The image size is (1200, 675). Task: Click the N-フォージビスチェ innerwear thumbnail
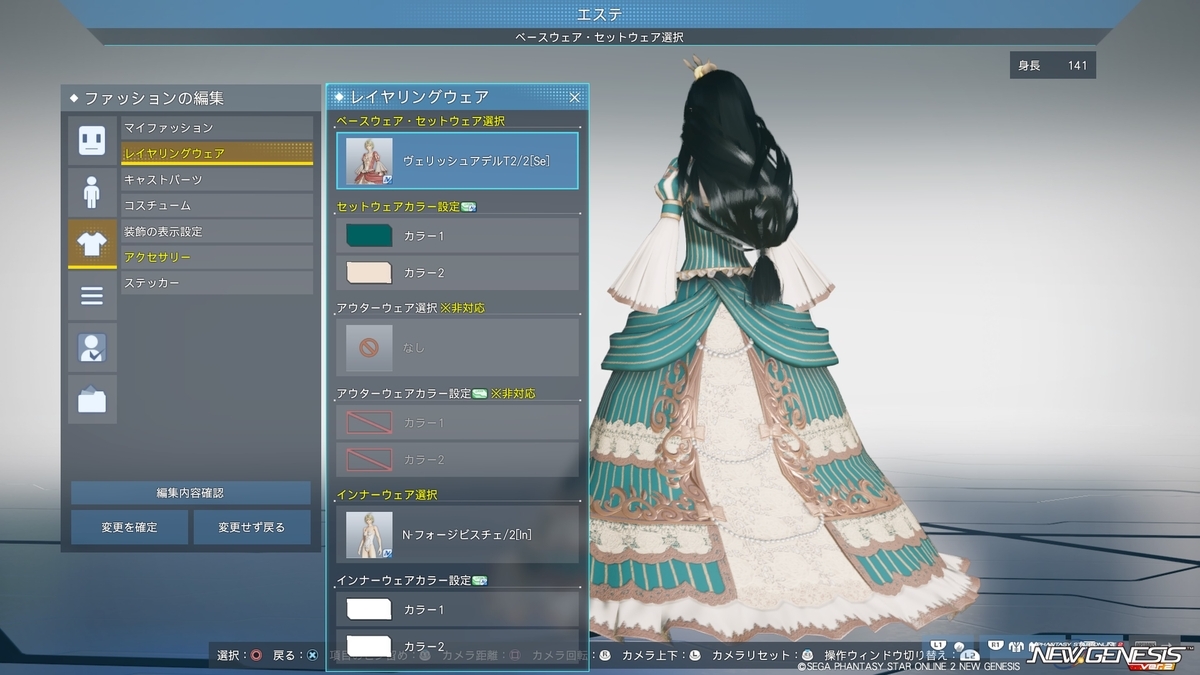tap(368, 534)
